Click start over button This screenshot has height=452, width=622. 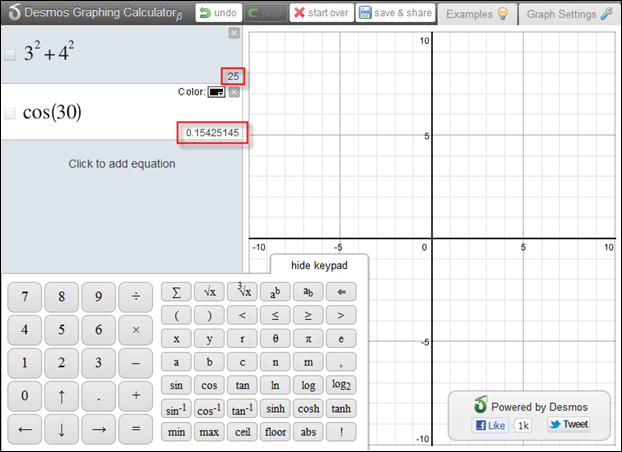322,13
